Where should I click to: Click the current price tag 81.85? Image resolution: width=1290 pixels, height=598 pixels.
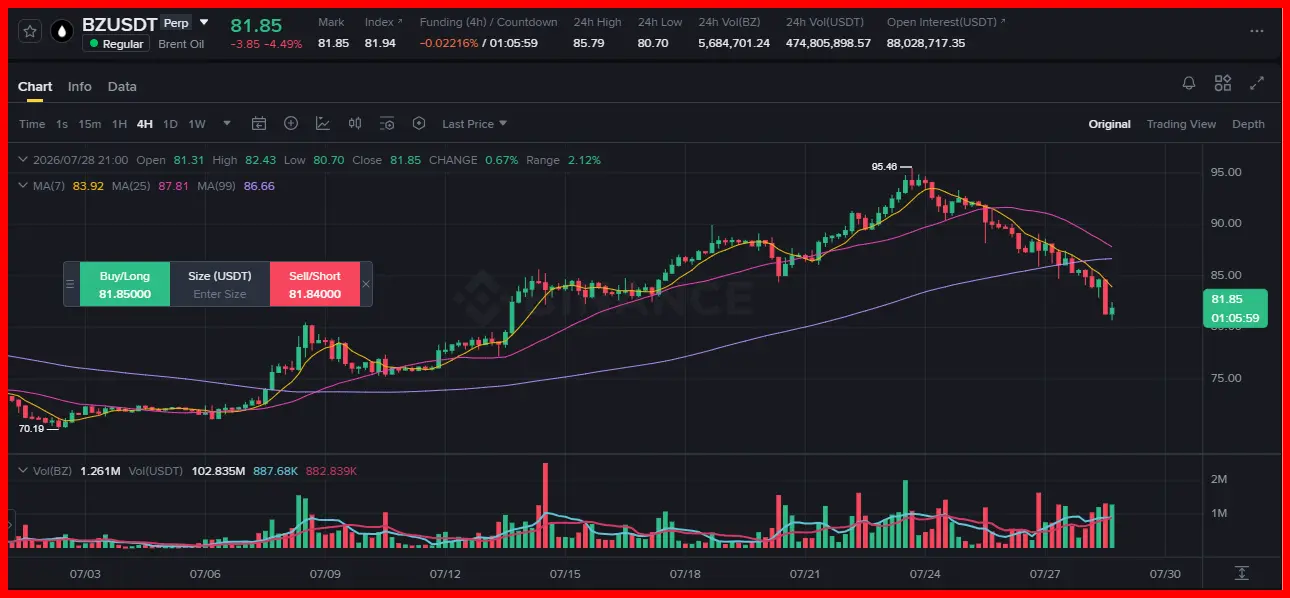coord(1234,309)
